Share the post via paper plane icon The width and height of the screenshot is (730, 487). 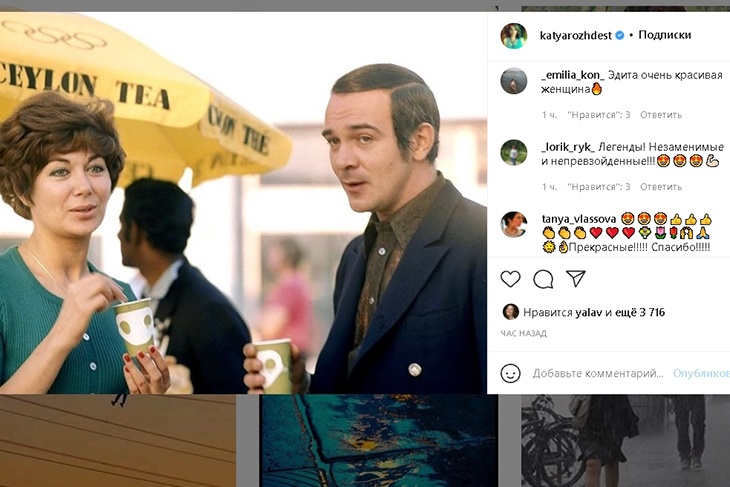tap(576, 279)
